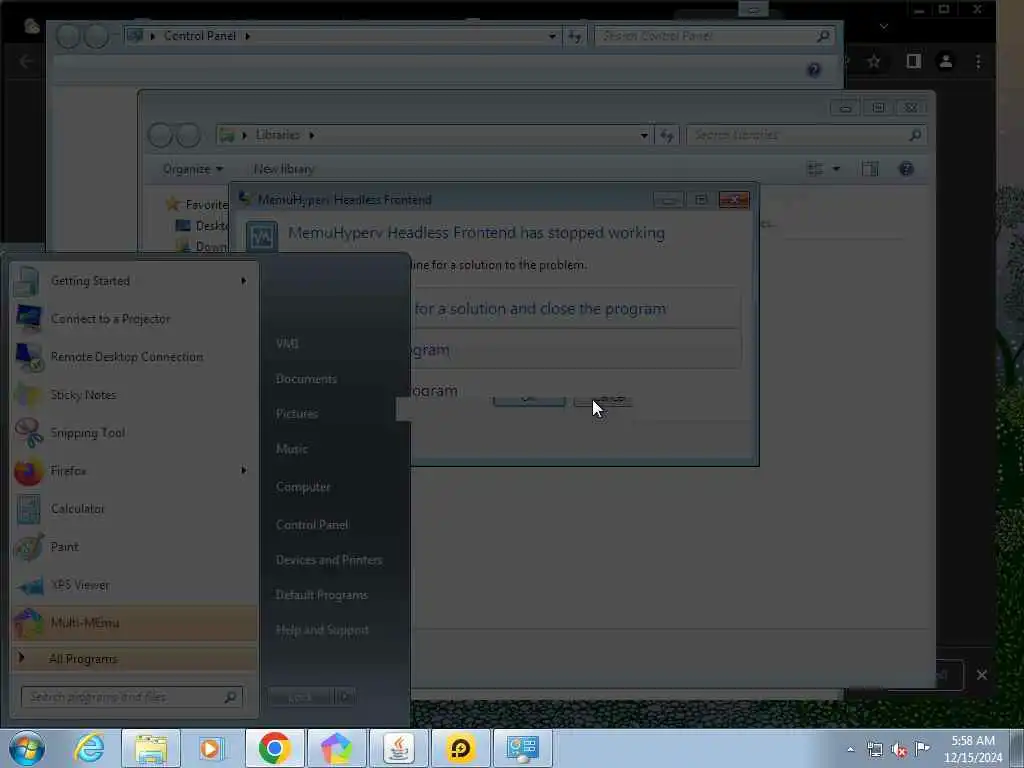Open the Control Panel address bar dropdown
Image resolution: width=1024 pixels, height=768 pixels.
click(x=552, y=37)
